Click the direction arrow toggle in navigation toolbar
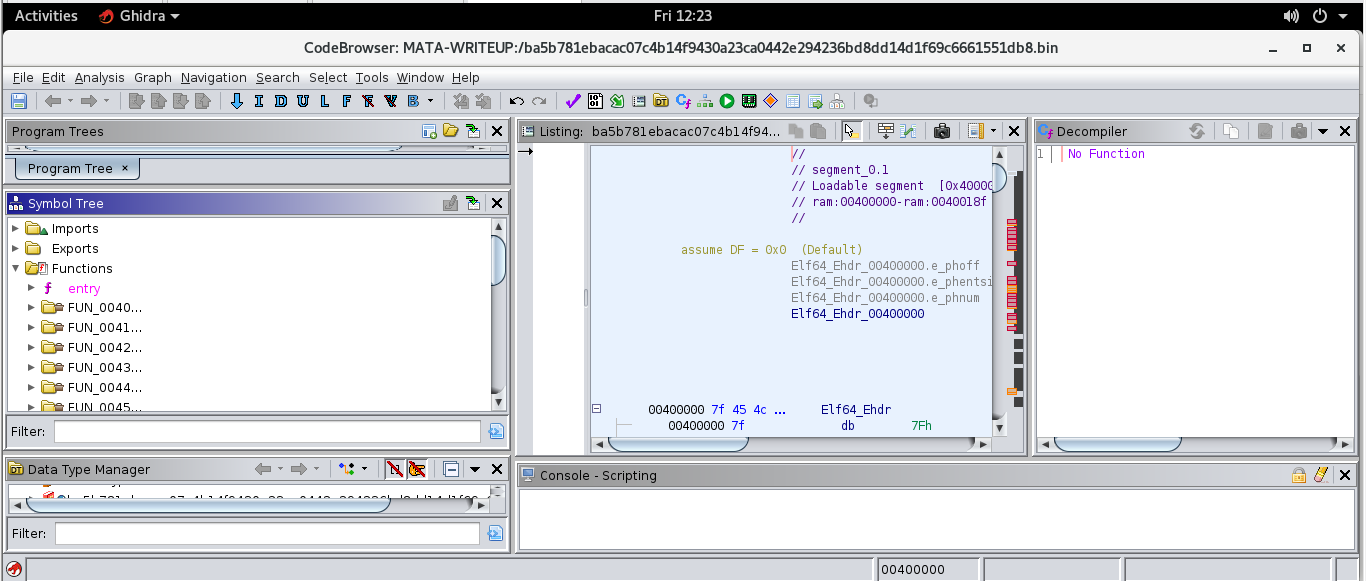The height and width of the screenshot is (581, 1366). point(237,101)
